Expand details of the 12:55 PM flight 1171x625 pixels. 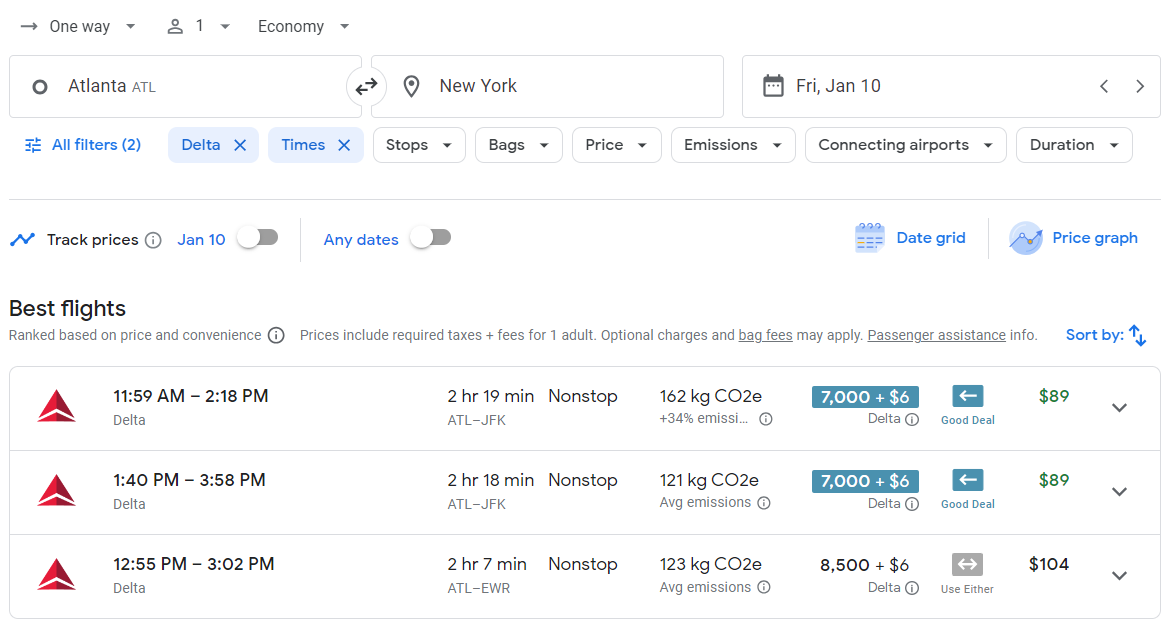click(x=1119, y=575)
